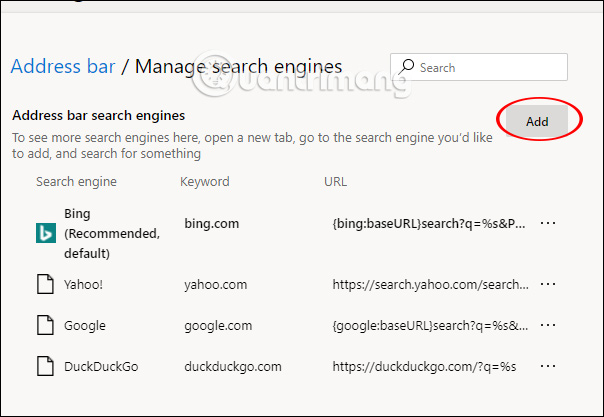Image resolution: width=604 pixels, height=417 pixels.
Task: Click the Manage search engines title
Action: [238, 67]
